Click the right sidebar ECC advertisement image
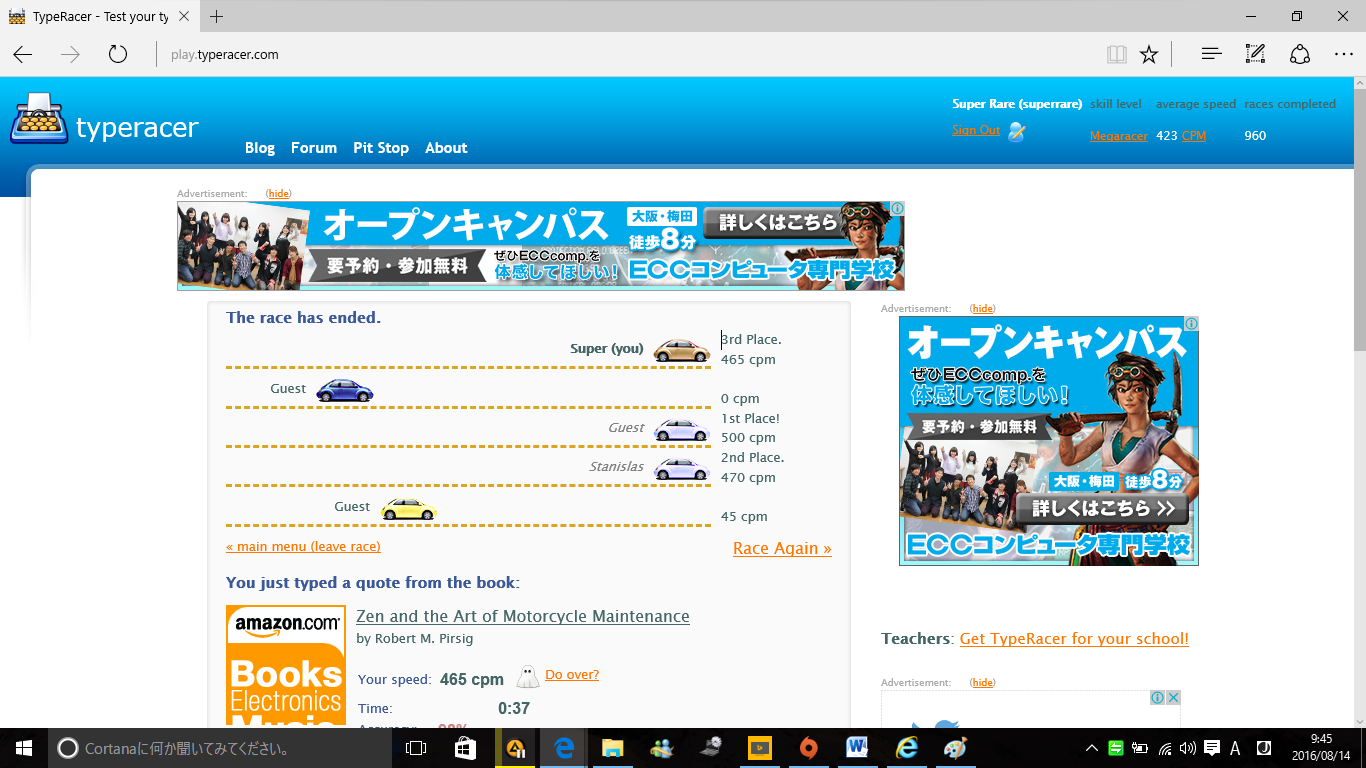1366x768 pixels. [x=1049, y=441]
